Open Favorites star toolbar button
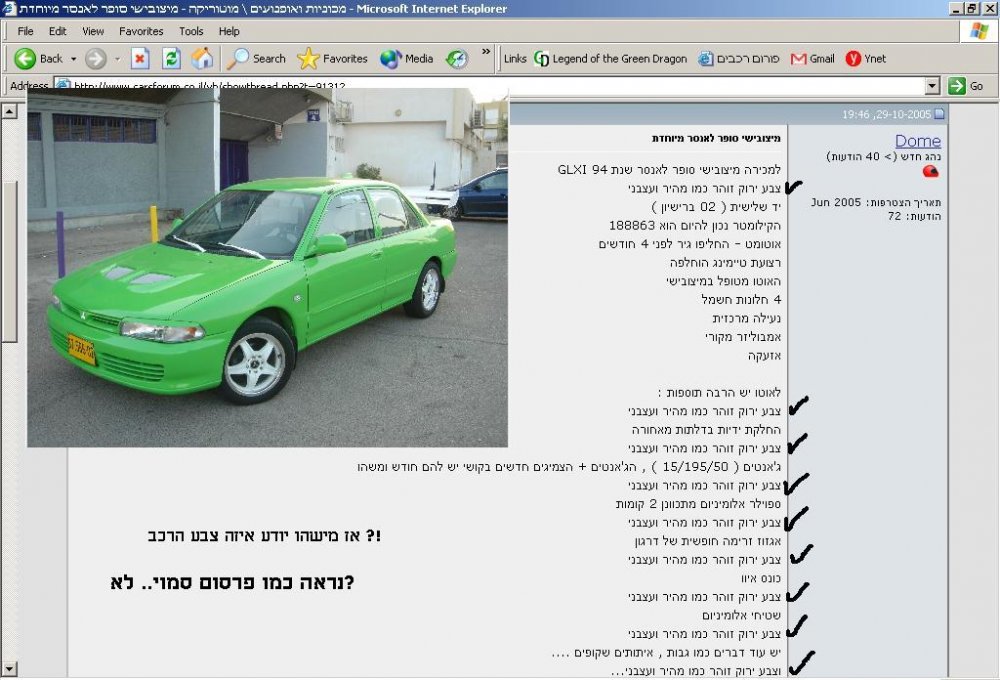The image size is (1000, 680). point(332,59)
